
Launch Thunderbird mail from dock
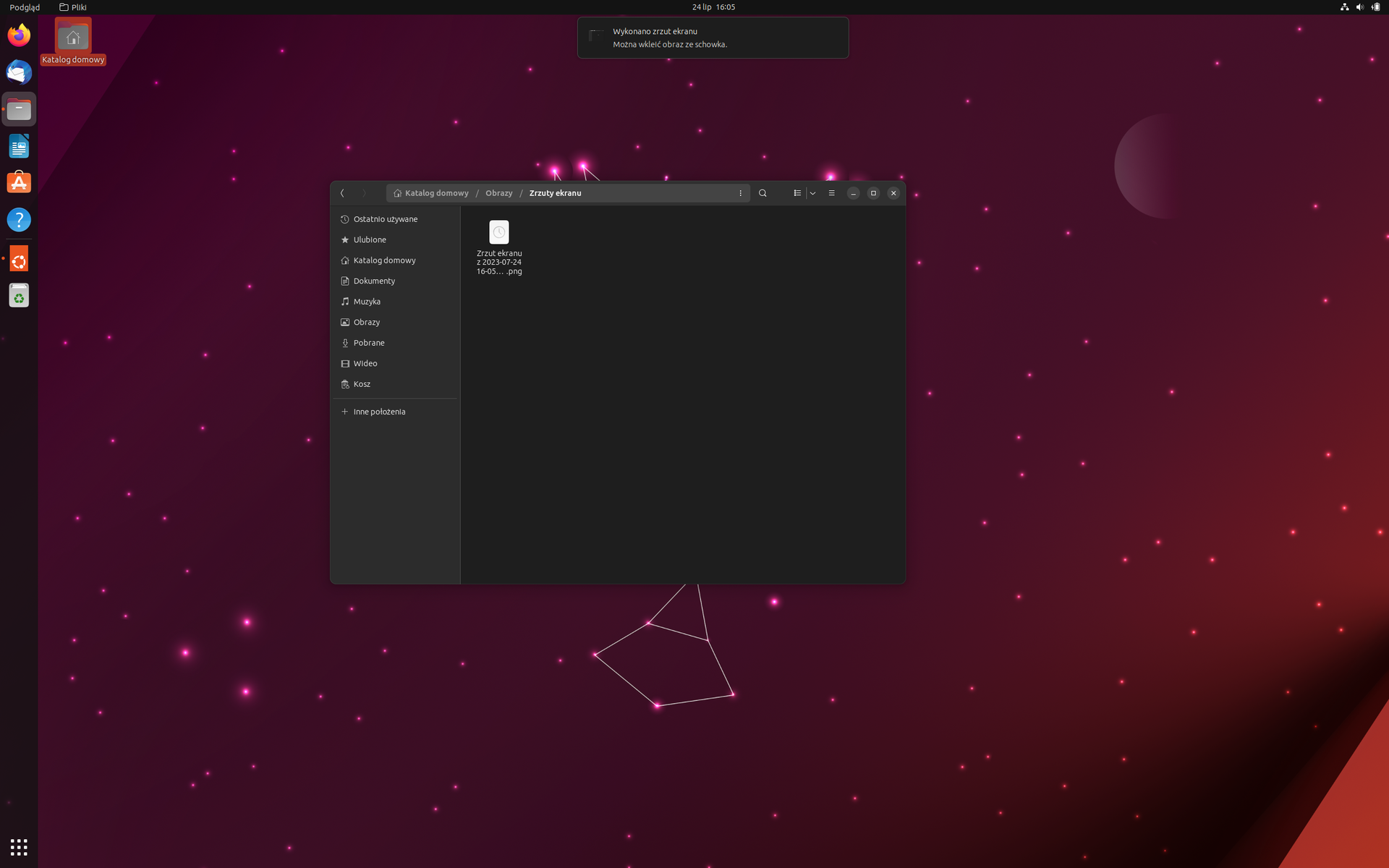click(19, 72)
